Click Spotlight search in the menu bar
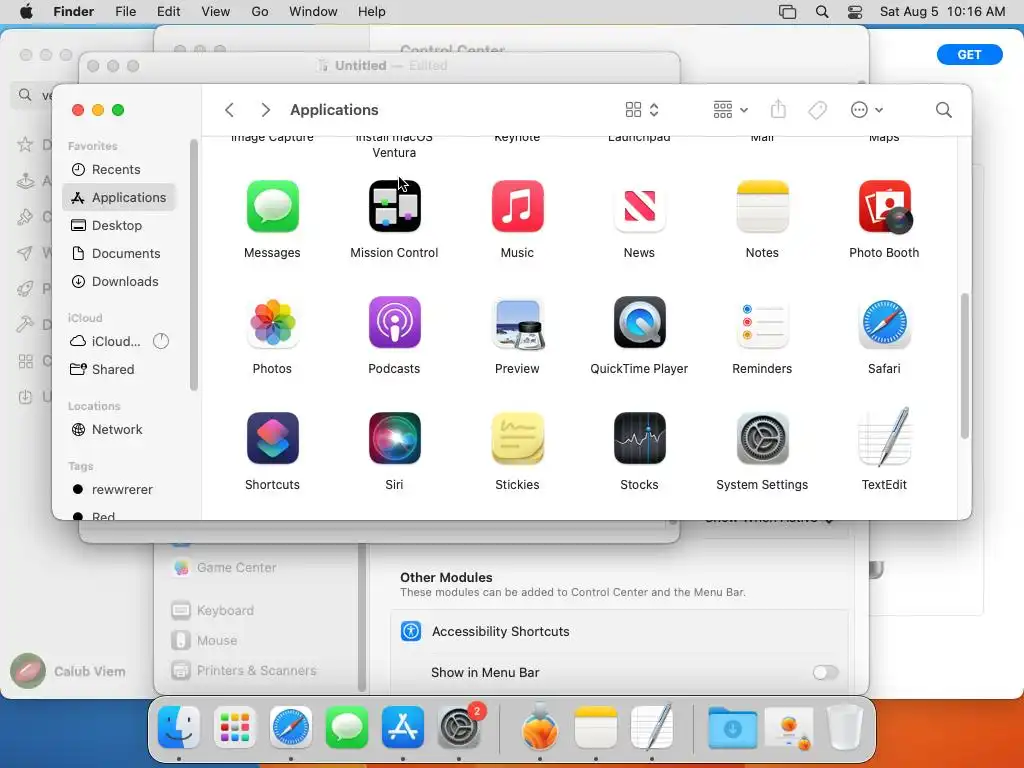Viewport: 1024px width, 768px height. coord(822,12)
